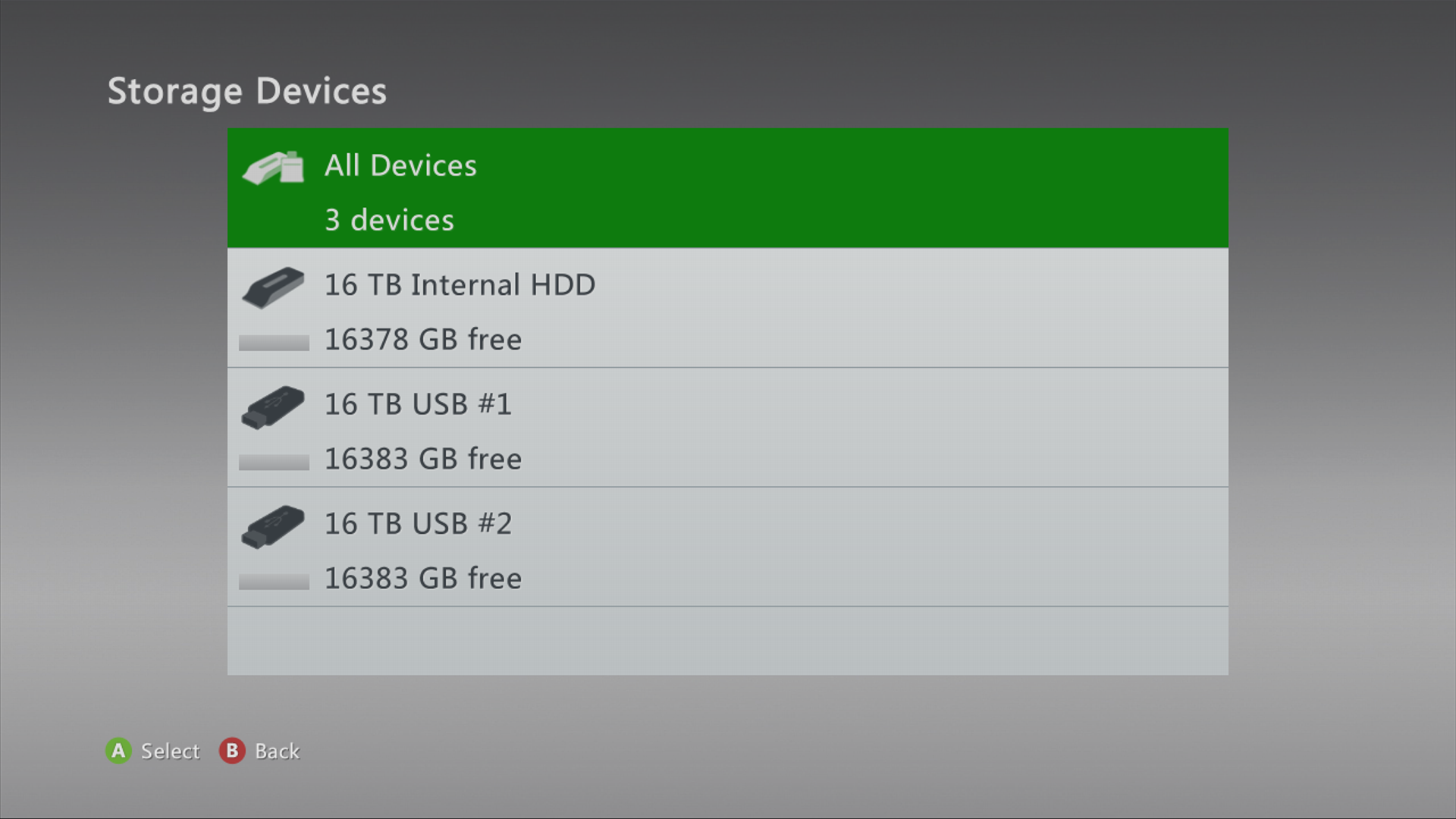Click the USB #2 flash drive icon
The height and width of the screenshot is (819, 1456).
(x=273, y=526)
